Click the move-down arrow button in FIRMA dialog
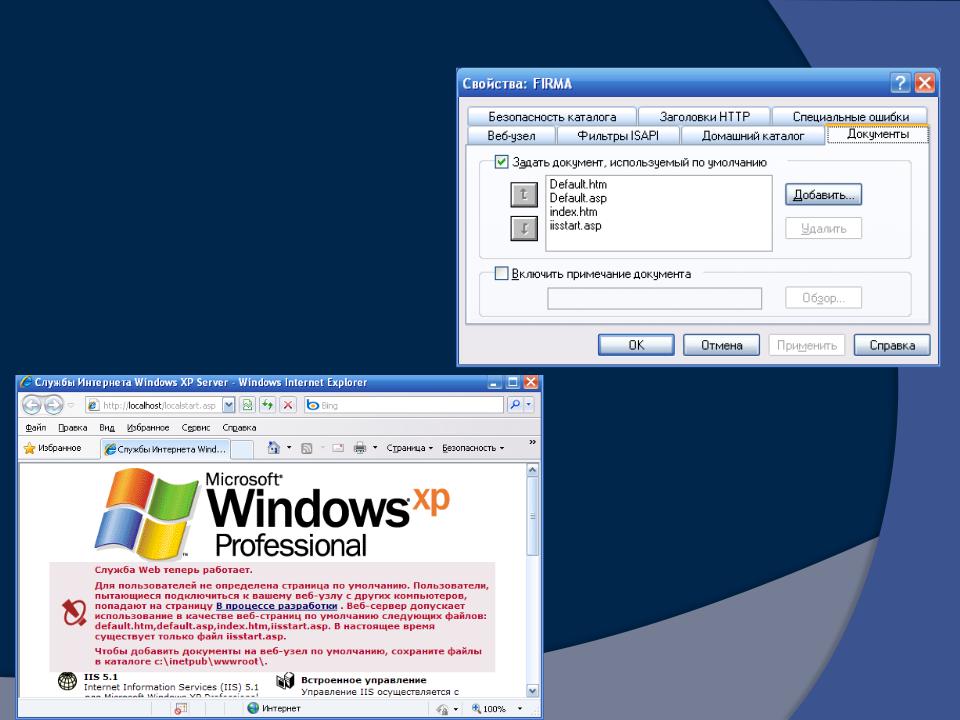Screen dimensions: 960x720 pyautogui.click(x=524, y=228)
